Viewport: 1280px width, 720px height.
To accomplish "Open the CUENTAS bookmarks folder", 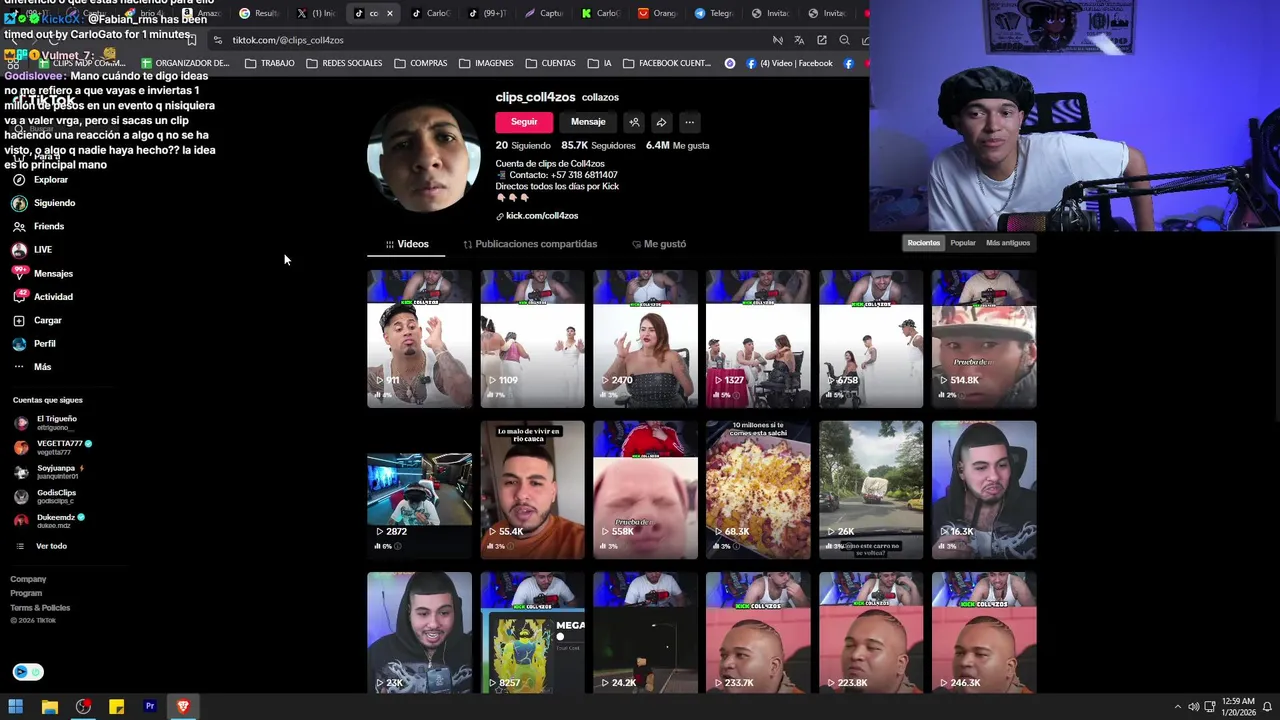I will coord(550,63).
